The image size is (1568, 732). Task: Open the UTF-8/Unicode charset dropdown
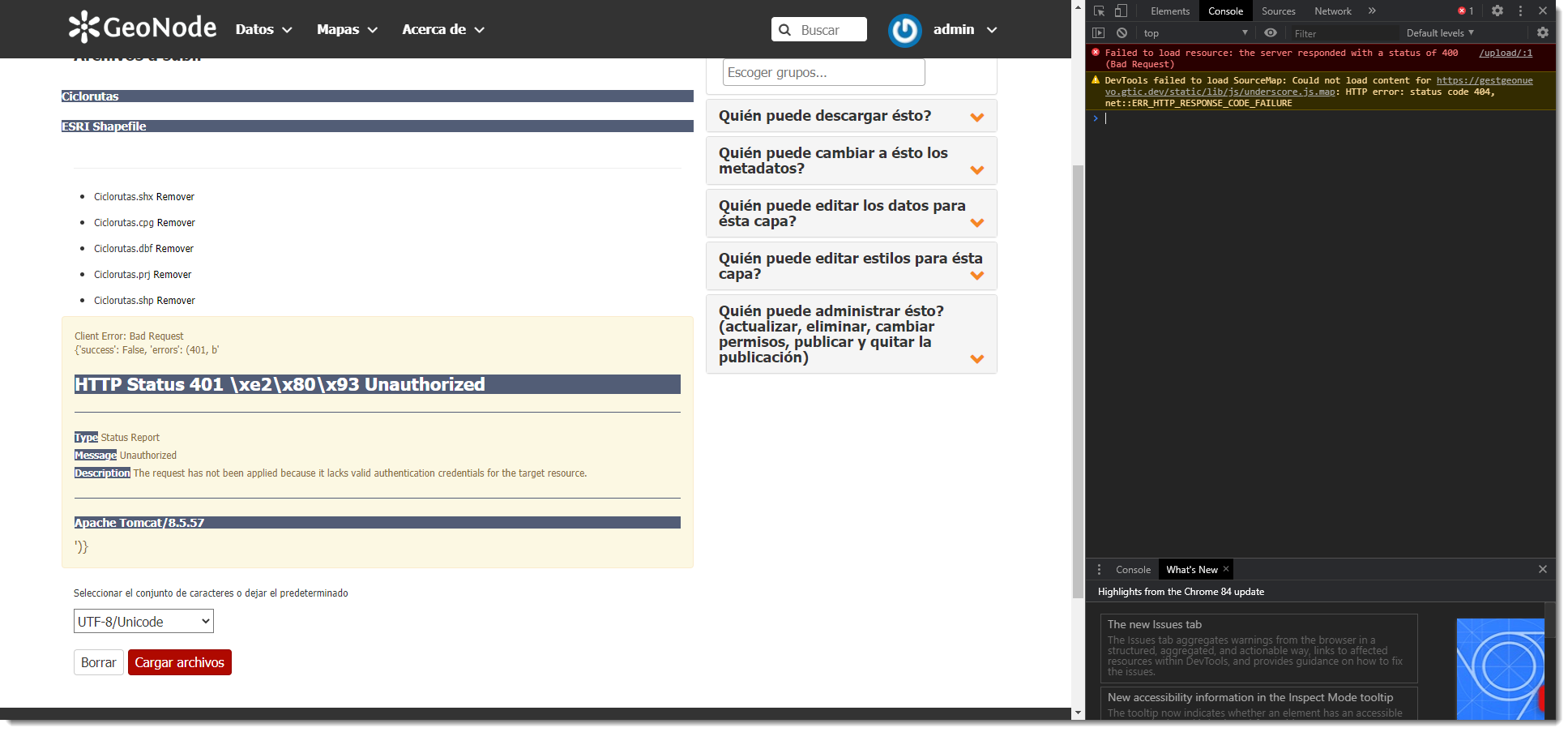[143, 622]
